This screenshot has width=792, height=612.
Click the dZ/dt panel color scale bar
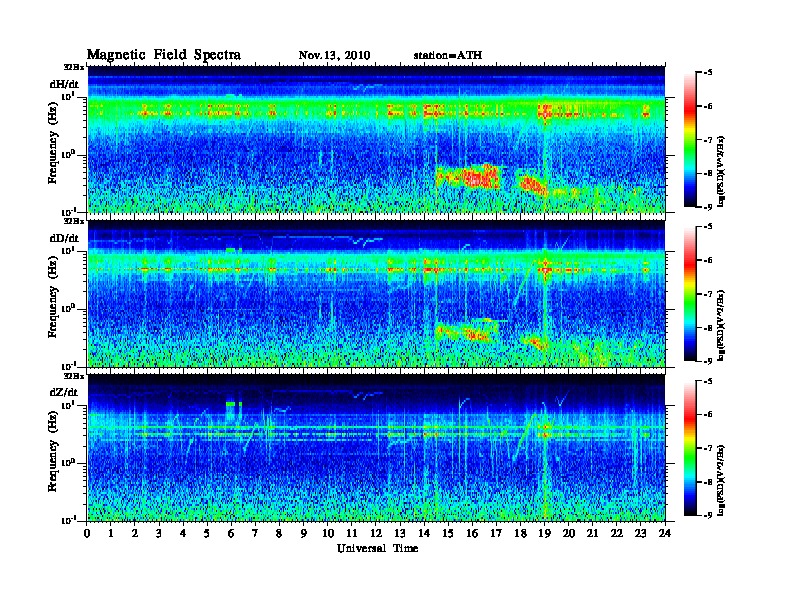click(x=690, y=448)
